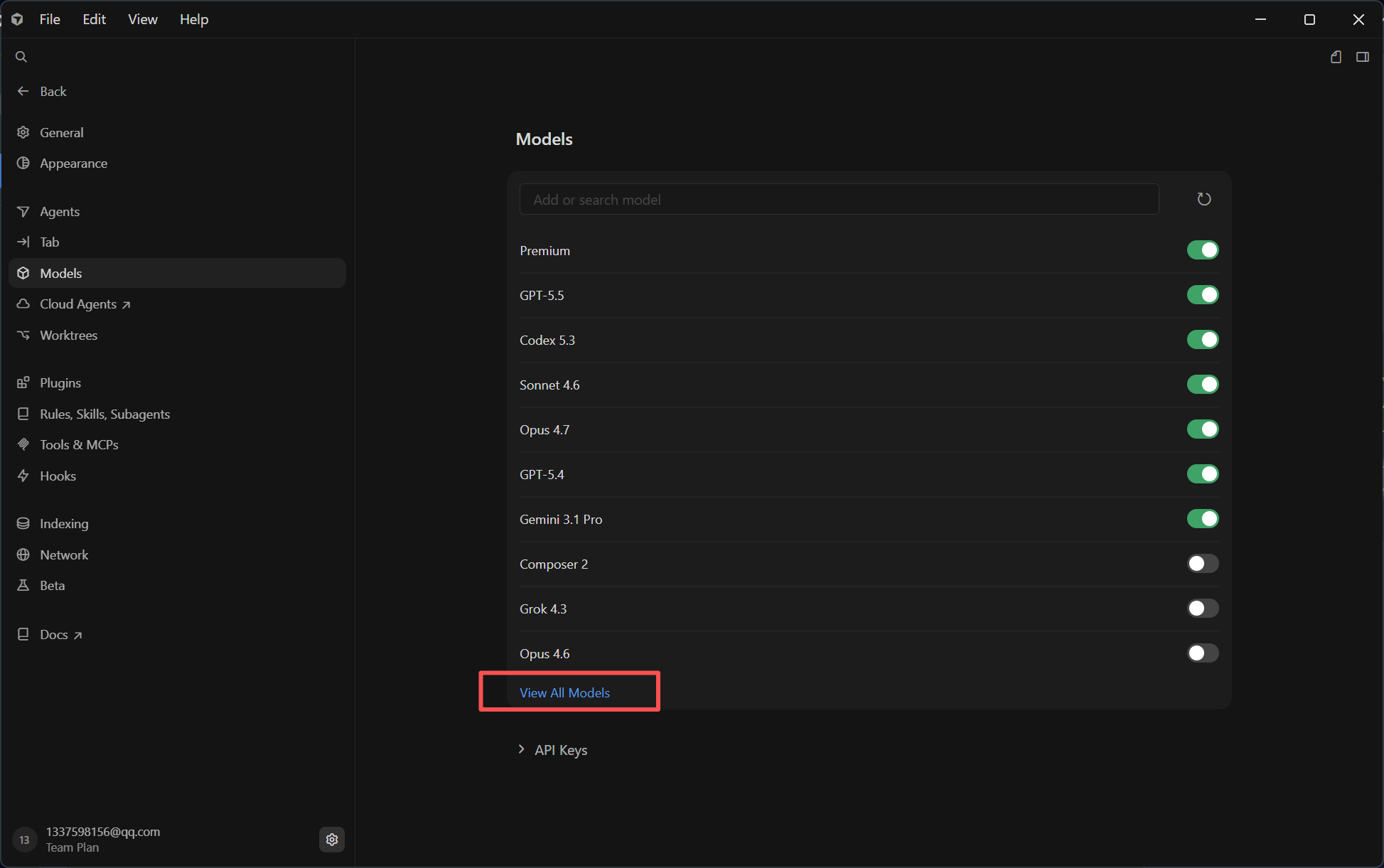The image size is (1384, 868).
Task: Click the Models page heading
Action: pos(544,139)
